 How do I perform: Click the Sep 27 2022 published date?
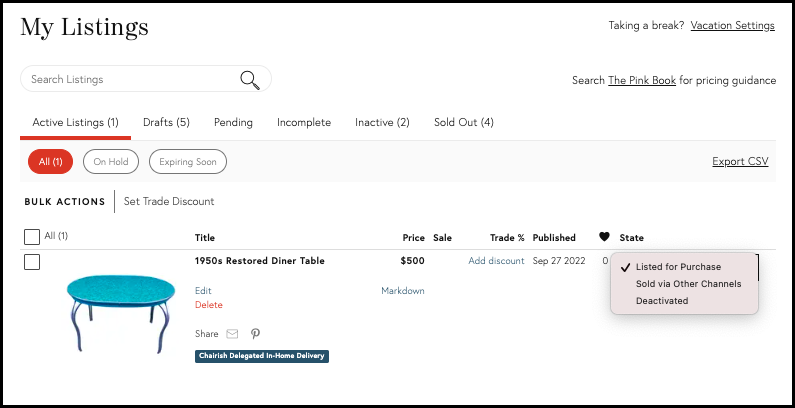click(x=559, y=261)
